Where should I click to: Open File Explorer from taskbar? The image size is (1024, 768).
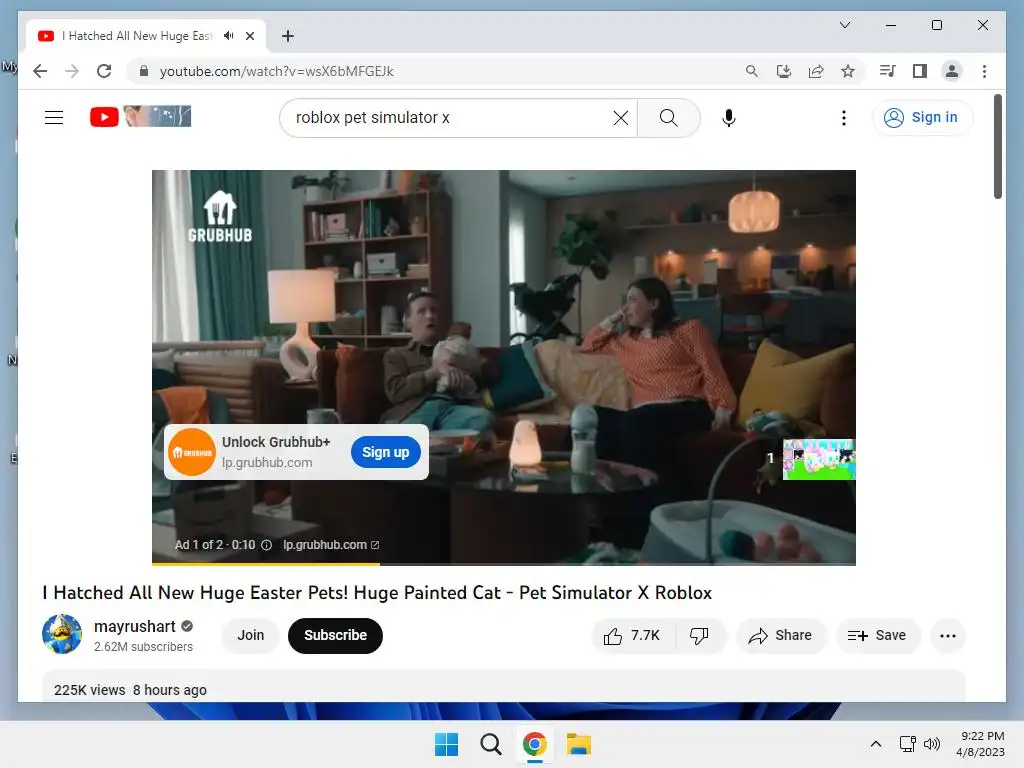coord(578,744)
